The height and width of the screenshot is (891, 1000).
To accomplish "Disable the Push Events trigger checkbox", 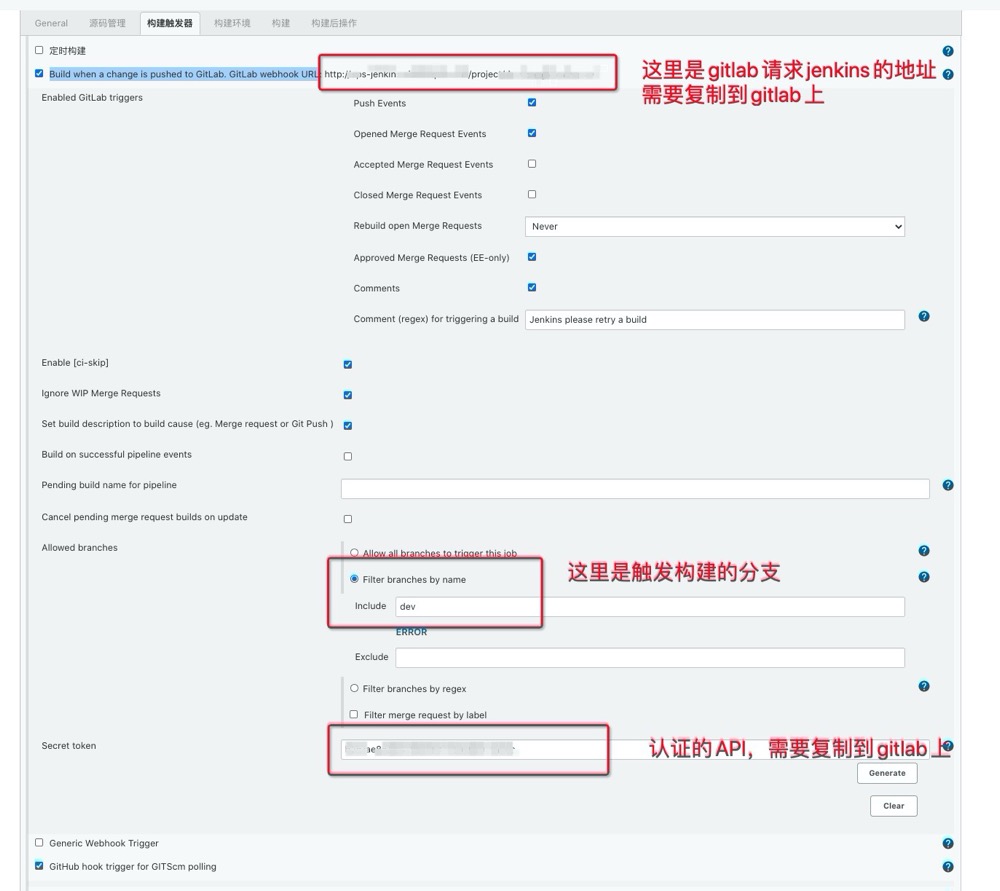I will coord(532,102).
